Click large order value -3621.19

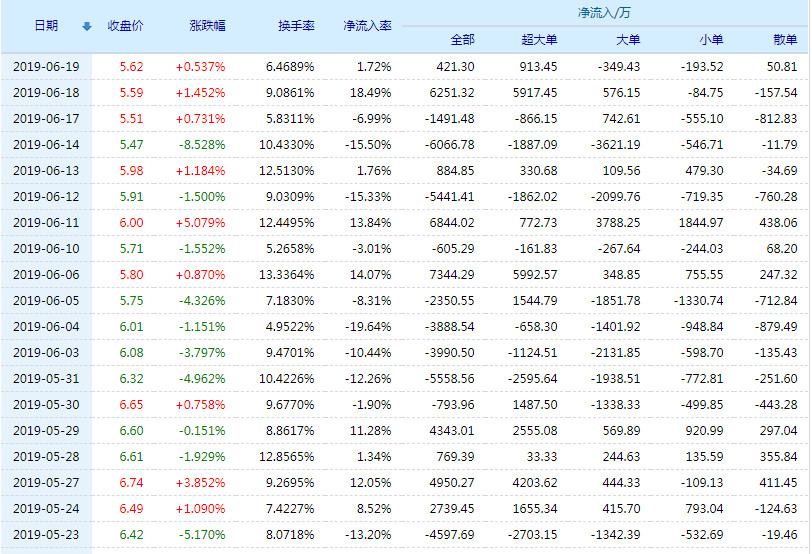(615, 144)
